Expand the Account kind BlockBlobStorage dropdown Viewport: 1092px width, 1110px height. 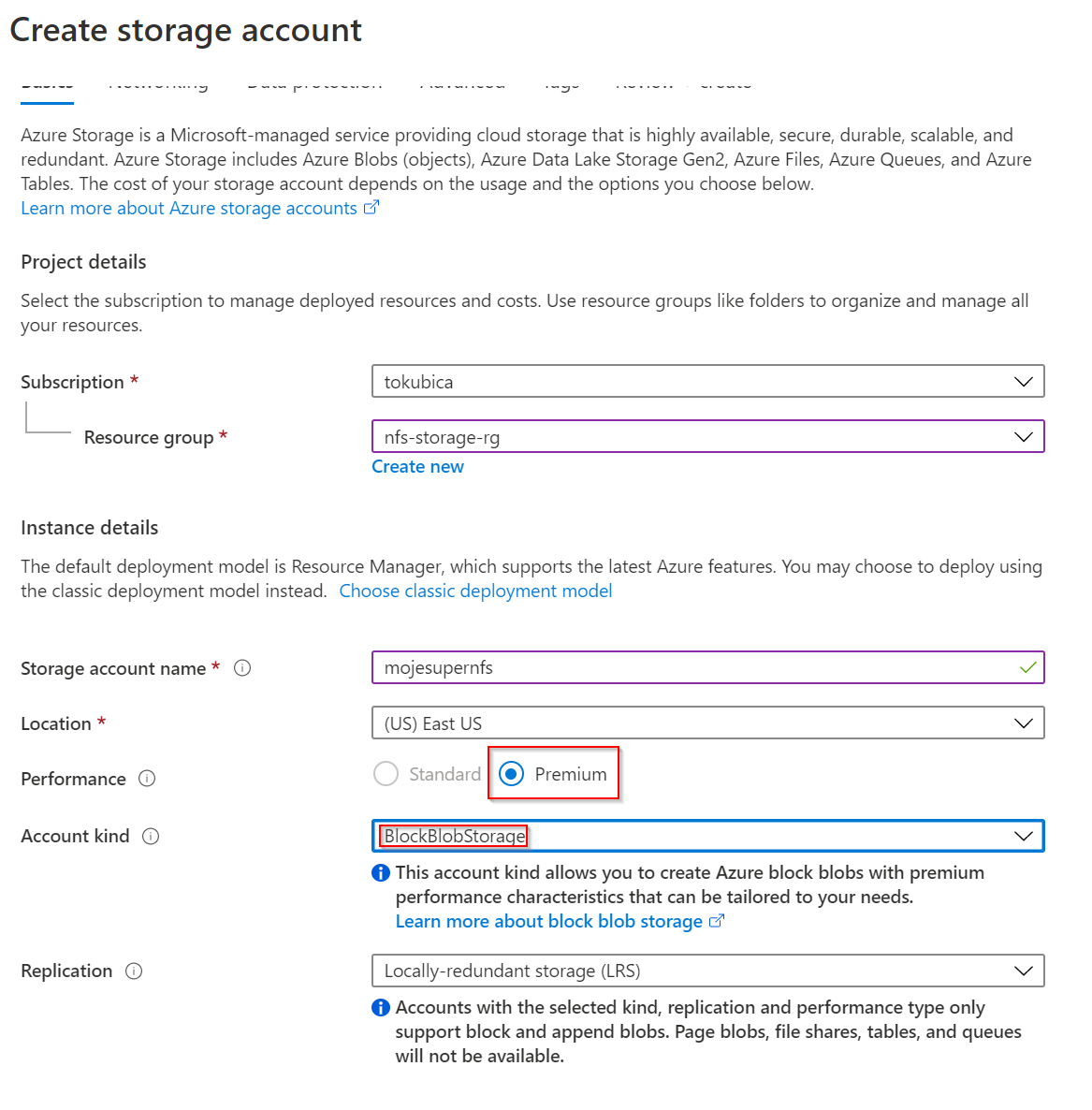tap(707, 837)
